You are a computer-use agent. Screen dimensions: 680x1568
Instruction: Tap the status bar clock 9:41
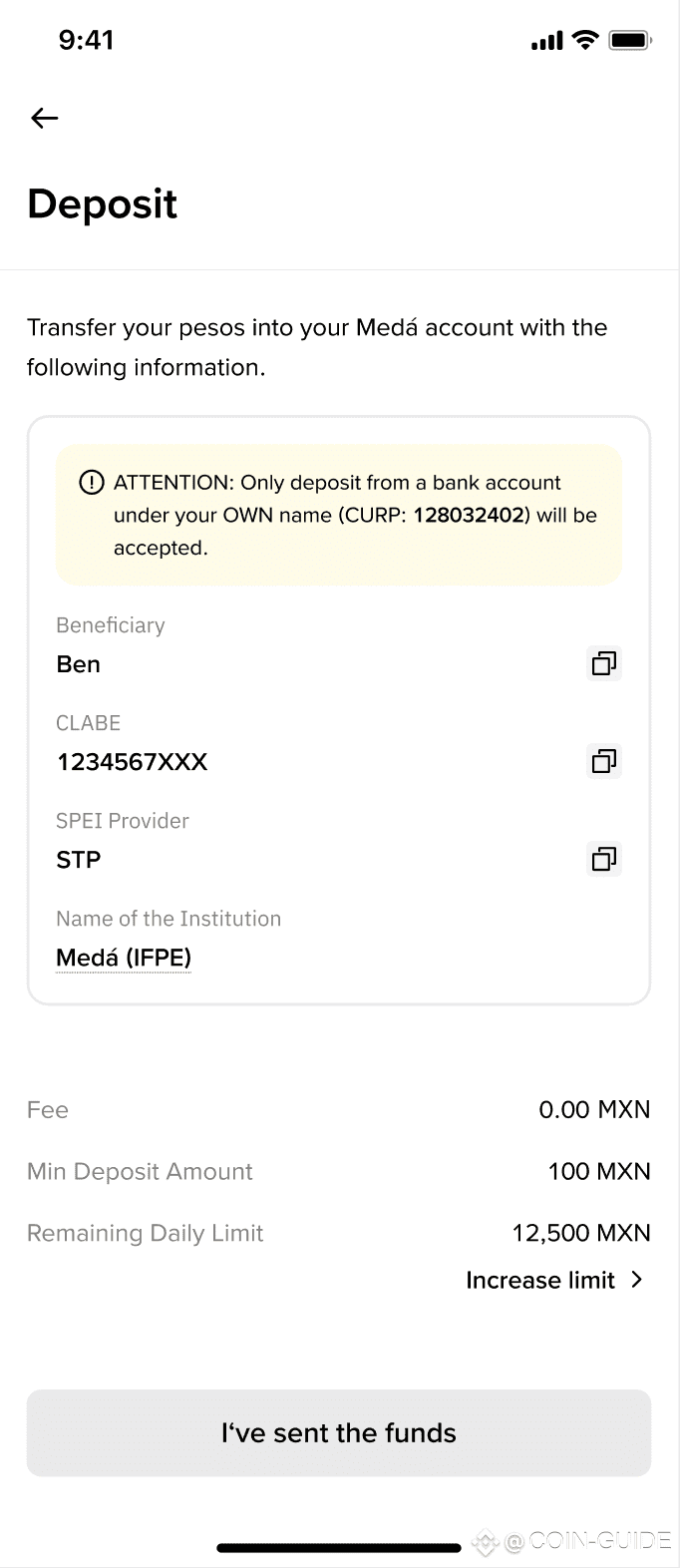pos(86,40)
